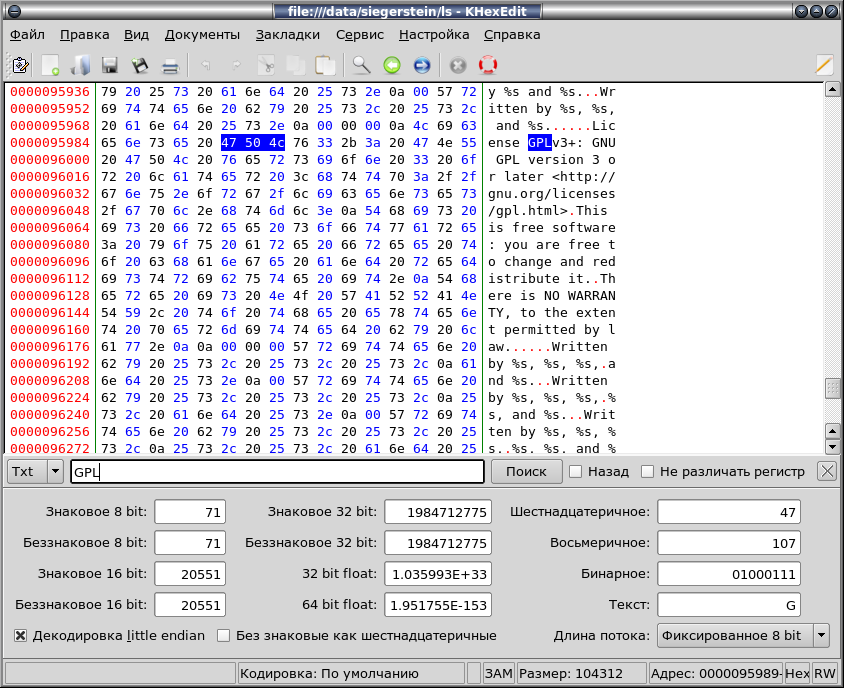Save the file with the floppy icon
The width and height of the screenshot is (844, 688).
[110, 65]
